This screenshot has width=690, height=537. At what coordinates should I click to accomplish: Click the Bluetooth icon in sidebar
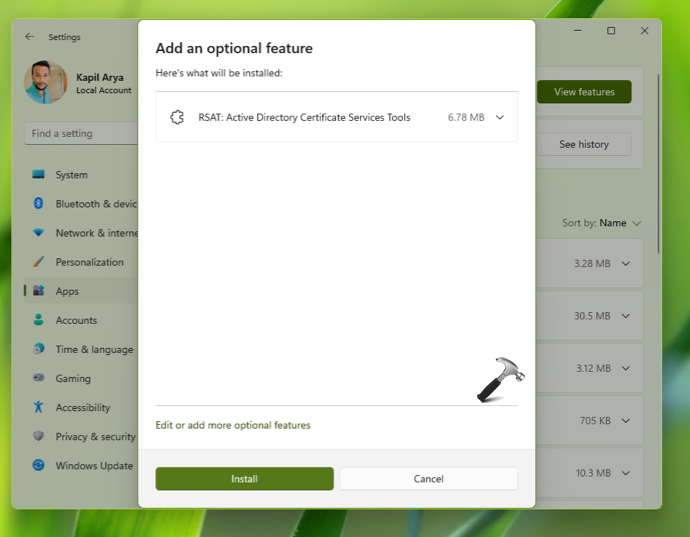pyautogui.click(x=38, y=203)
